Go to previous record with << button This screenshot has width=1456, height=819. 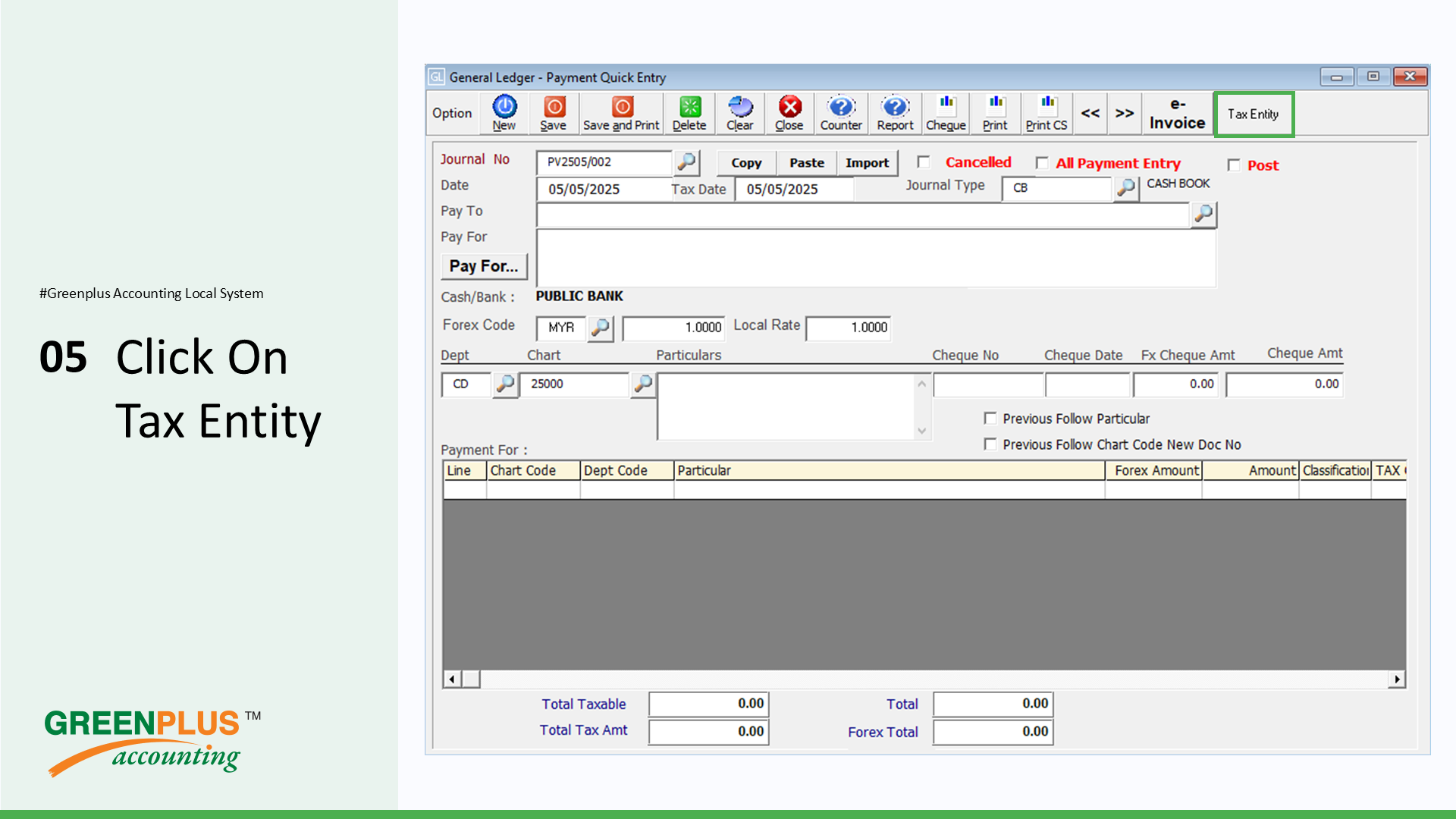[1090, 114]
